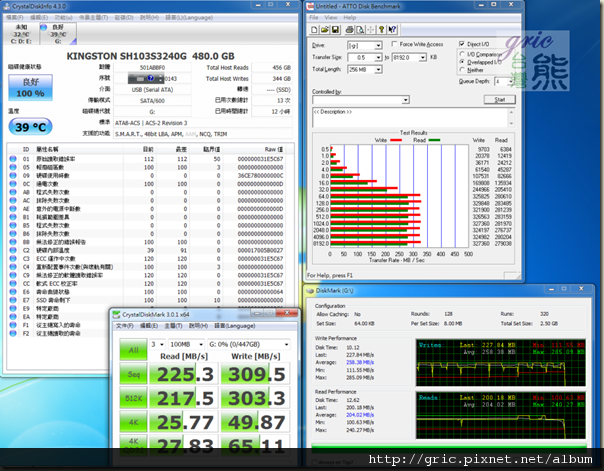Click status orb for attribute AB row
This screenshot has width=604, height=471.
[13, 192]
